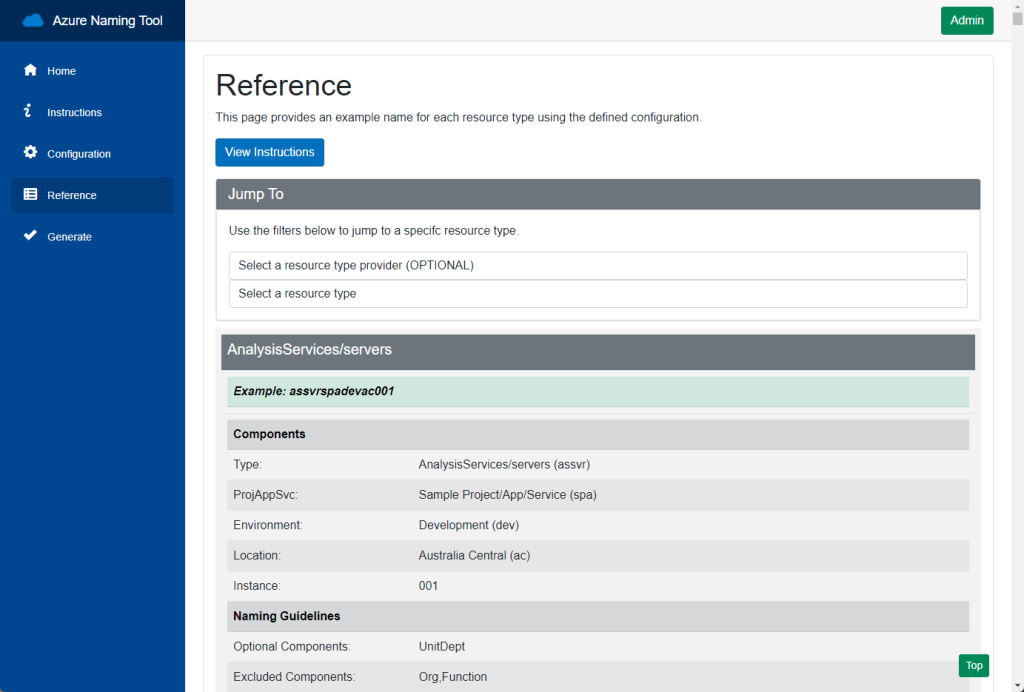Click the vertical scrollbar thumb
Viewport: 1024px width, 692px height.
click(1017, 19)
